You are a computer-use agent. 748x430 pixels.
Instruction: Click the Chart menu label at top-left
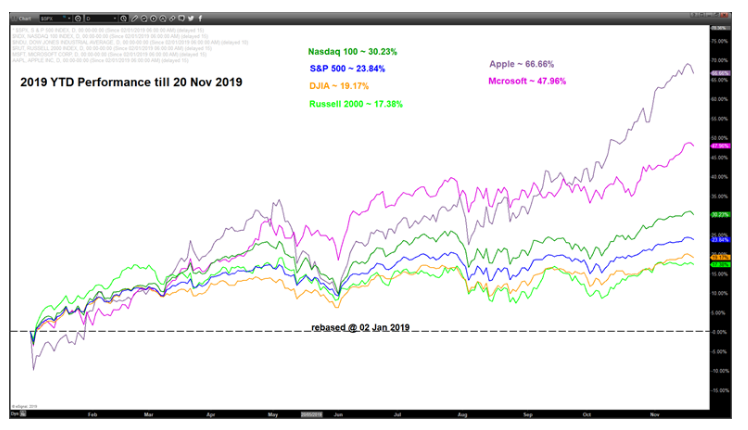click(25, 19)
